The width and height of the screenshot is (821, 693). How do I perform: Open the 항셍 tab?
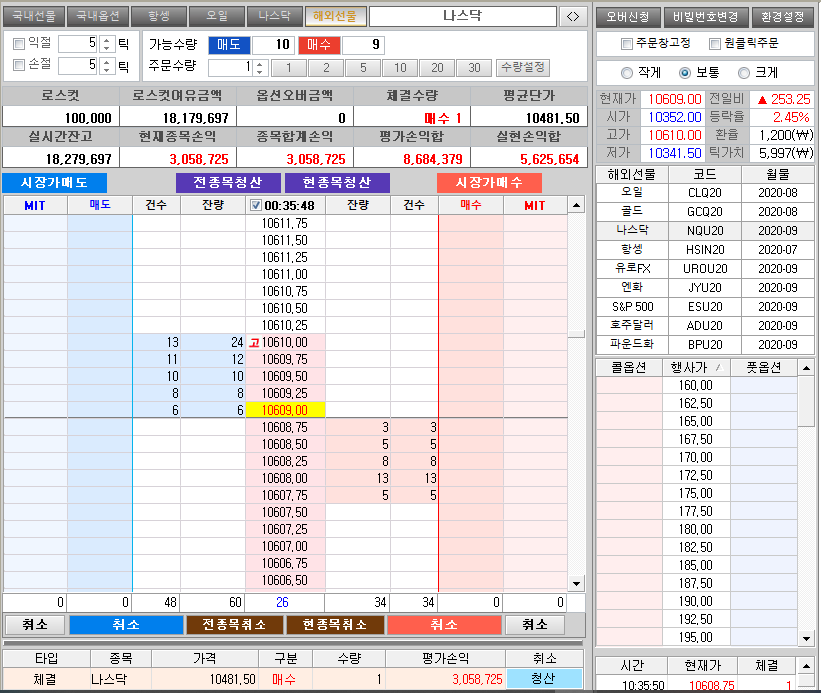coord(159,16)
